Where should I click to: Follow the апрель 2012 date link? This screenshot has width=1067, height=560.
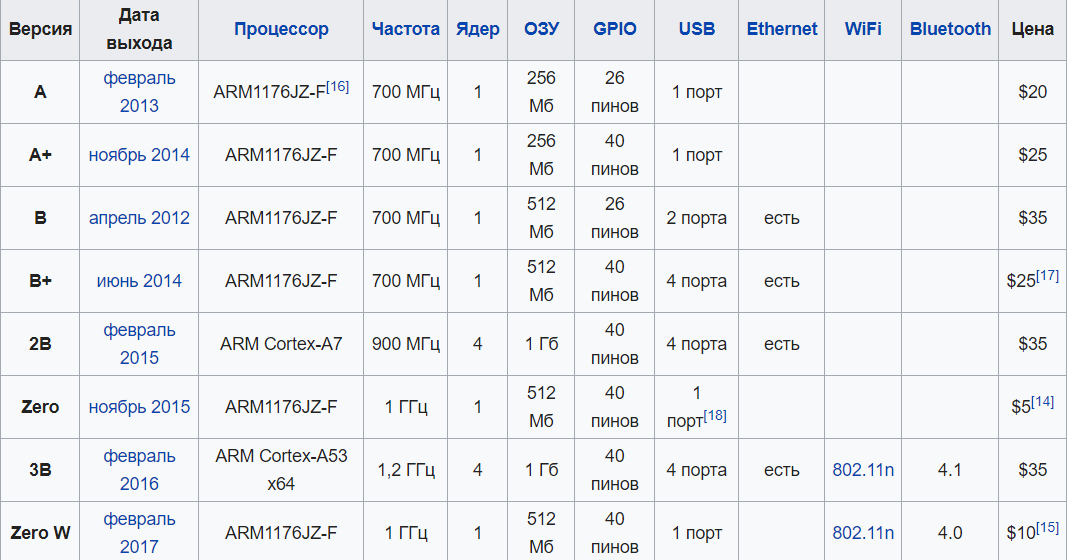click(139, 218)
